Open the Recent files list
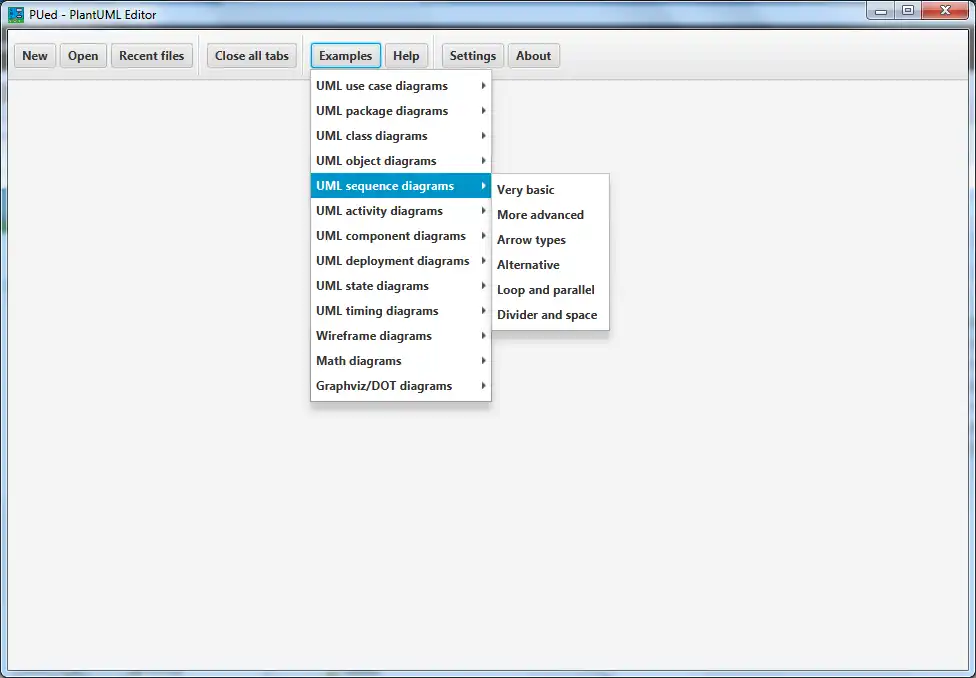The width and height of the screenshot is (976, 678). 152,55
